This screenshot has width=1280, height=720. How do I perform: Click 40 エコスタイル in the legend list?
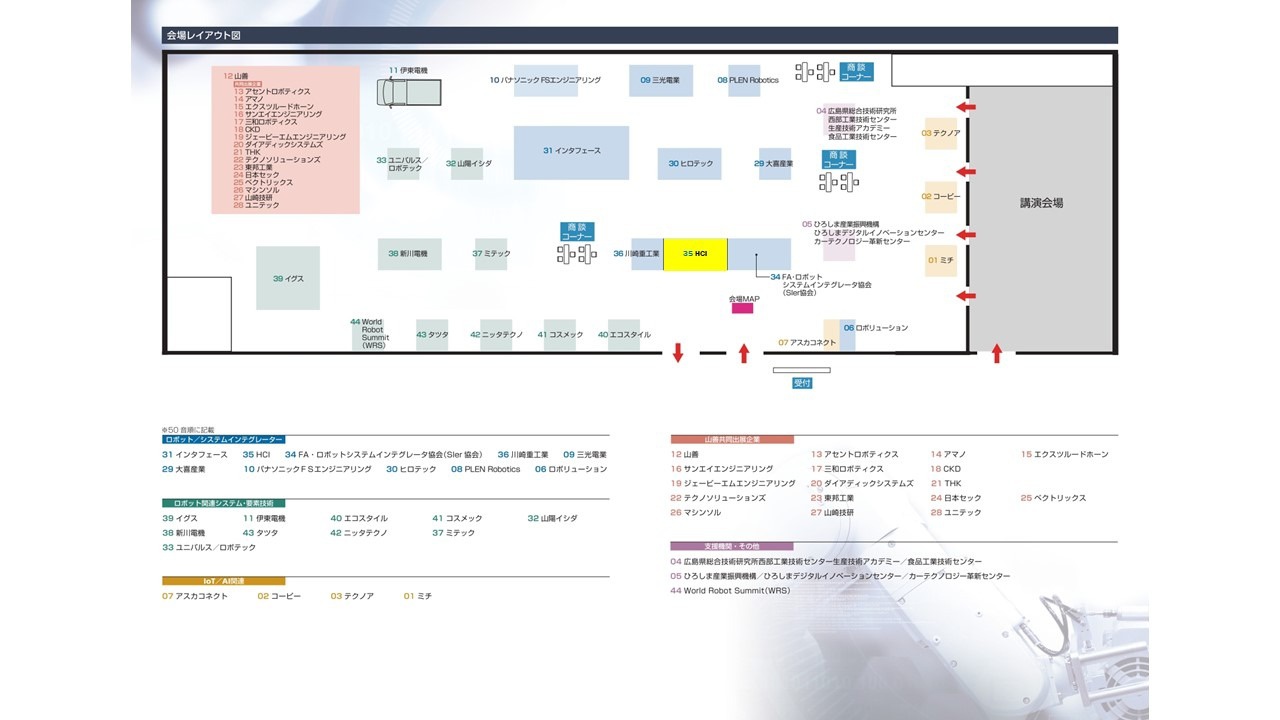point(359,518)
